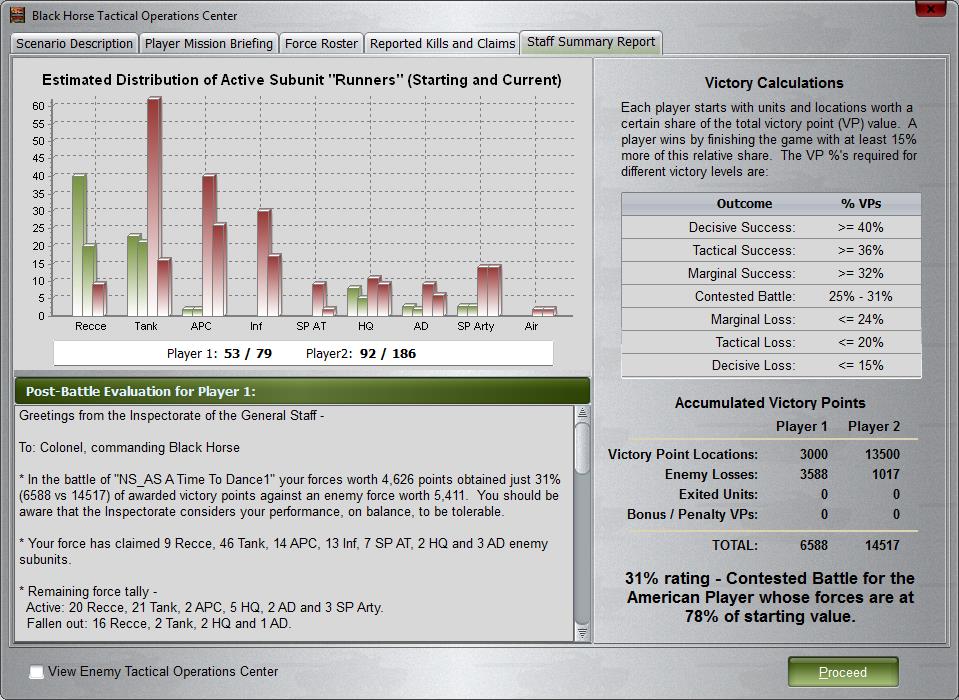Click the evaluation scrollbar down arrow
The width and height of the screenshot is (959, 700).
582,633
